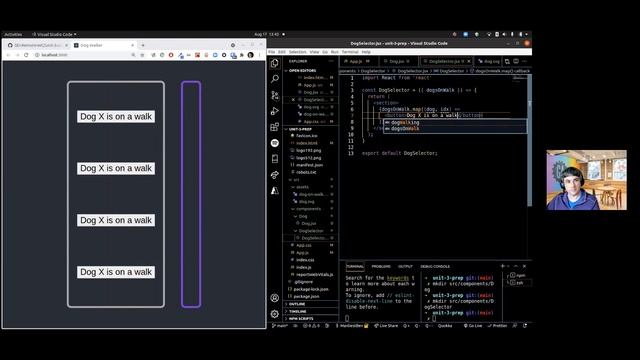Switch to the PROBLEMS panel tab
This screenshot has width=640, height=360.
coord(381,266)
